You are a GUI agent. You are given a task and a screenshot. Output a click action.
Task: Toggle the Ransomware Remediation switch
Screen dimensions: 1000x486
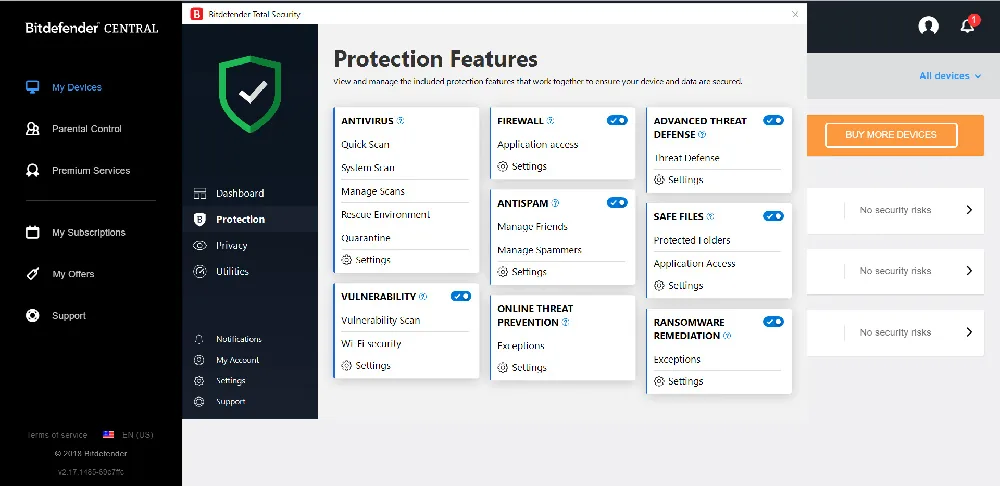(774, 321)
